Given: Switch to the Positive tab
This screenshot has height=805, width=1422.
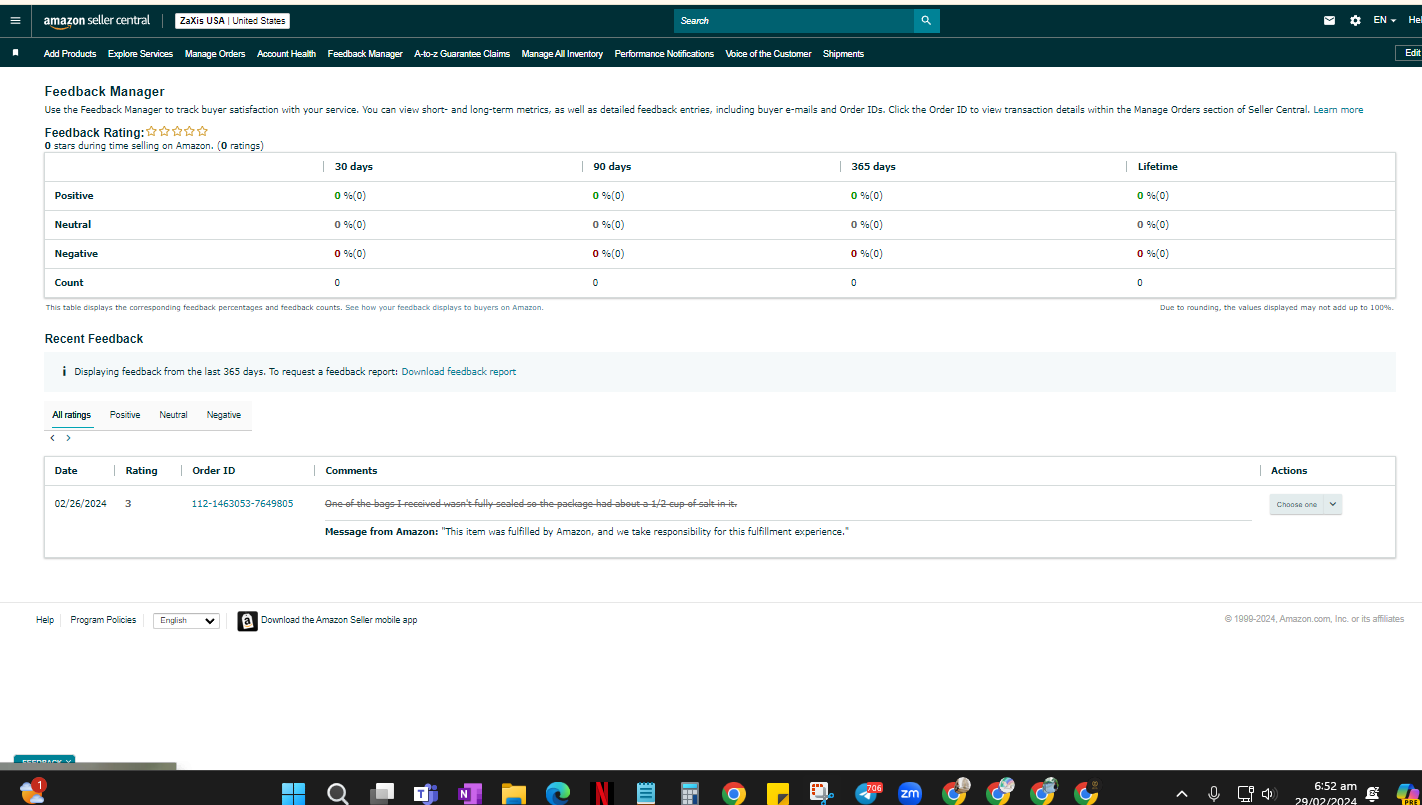Looking at the screenshot, I should point(125,415).
